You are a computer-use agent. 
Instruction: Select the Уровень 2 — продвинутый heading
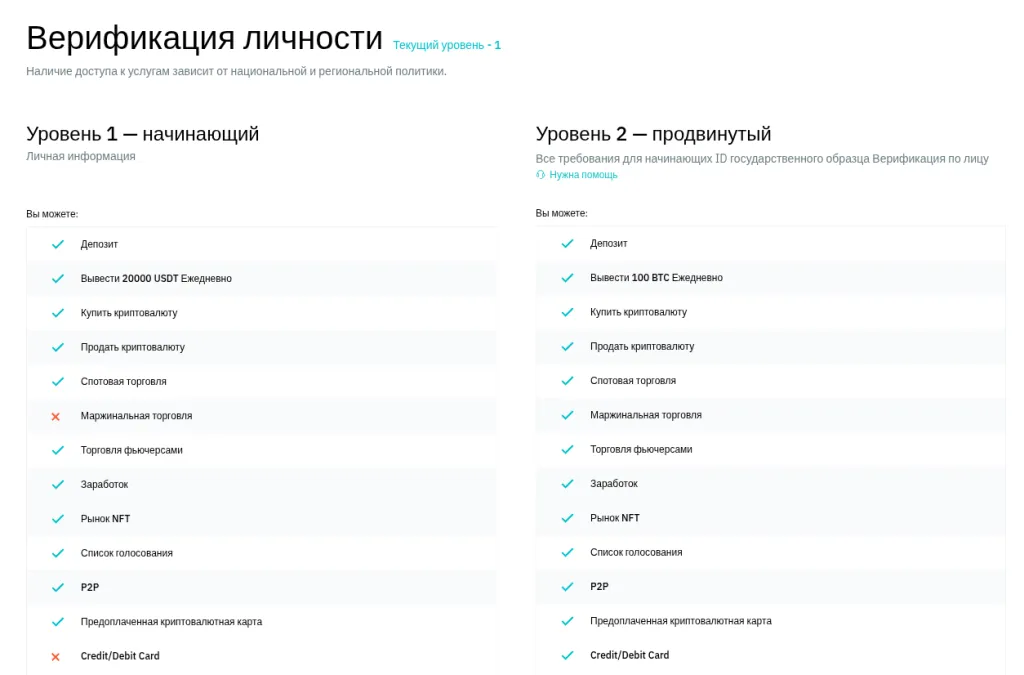(x=653, y=134)
